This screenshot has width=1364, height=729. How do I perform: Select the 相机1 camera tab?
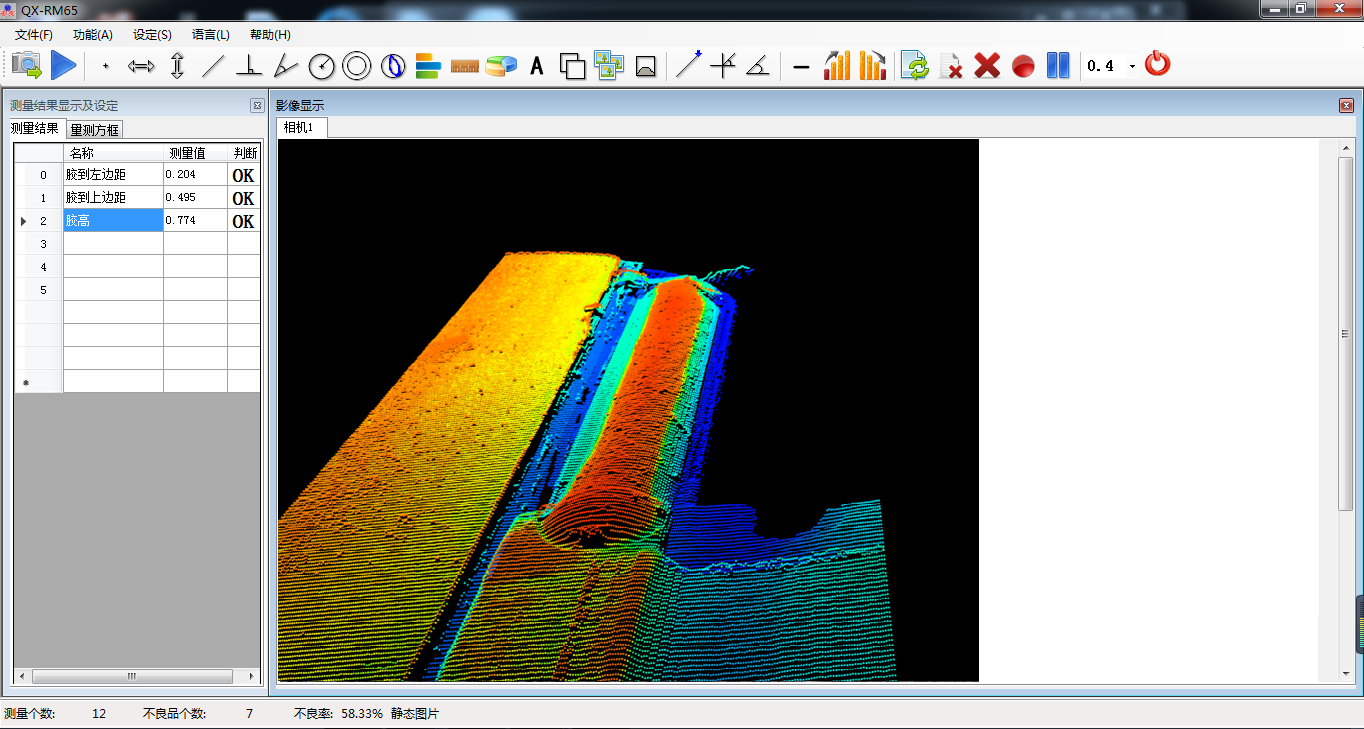pos(298,128)
